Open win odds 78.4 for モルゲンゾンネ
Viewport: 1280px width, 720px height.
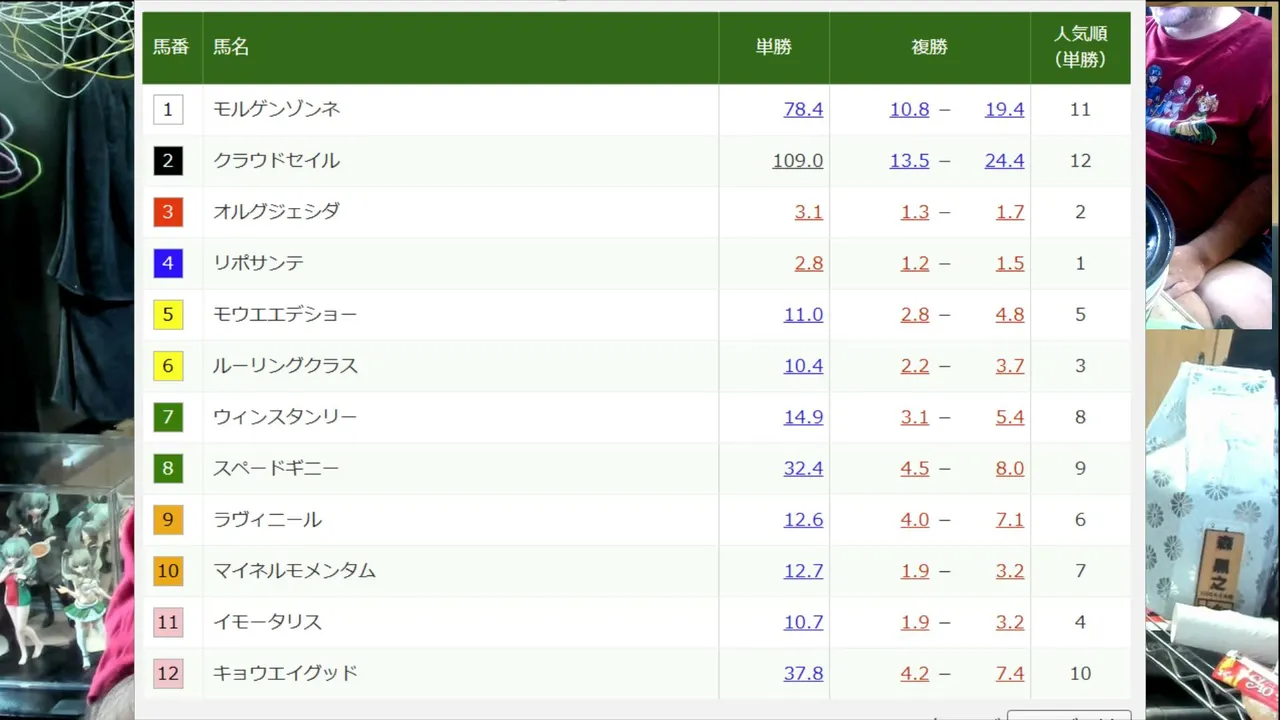pos(803,109)
